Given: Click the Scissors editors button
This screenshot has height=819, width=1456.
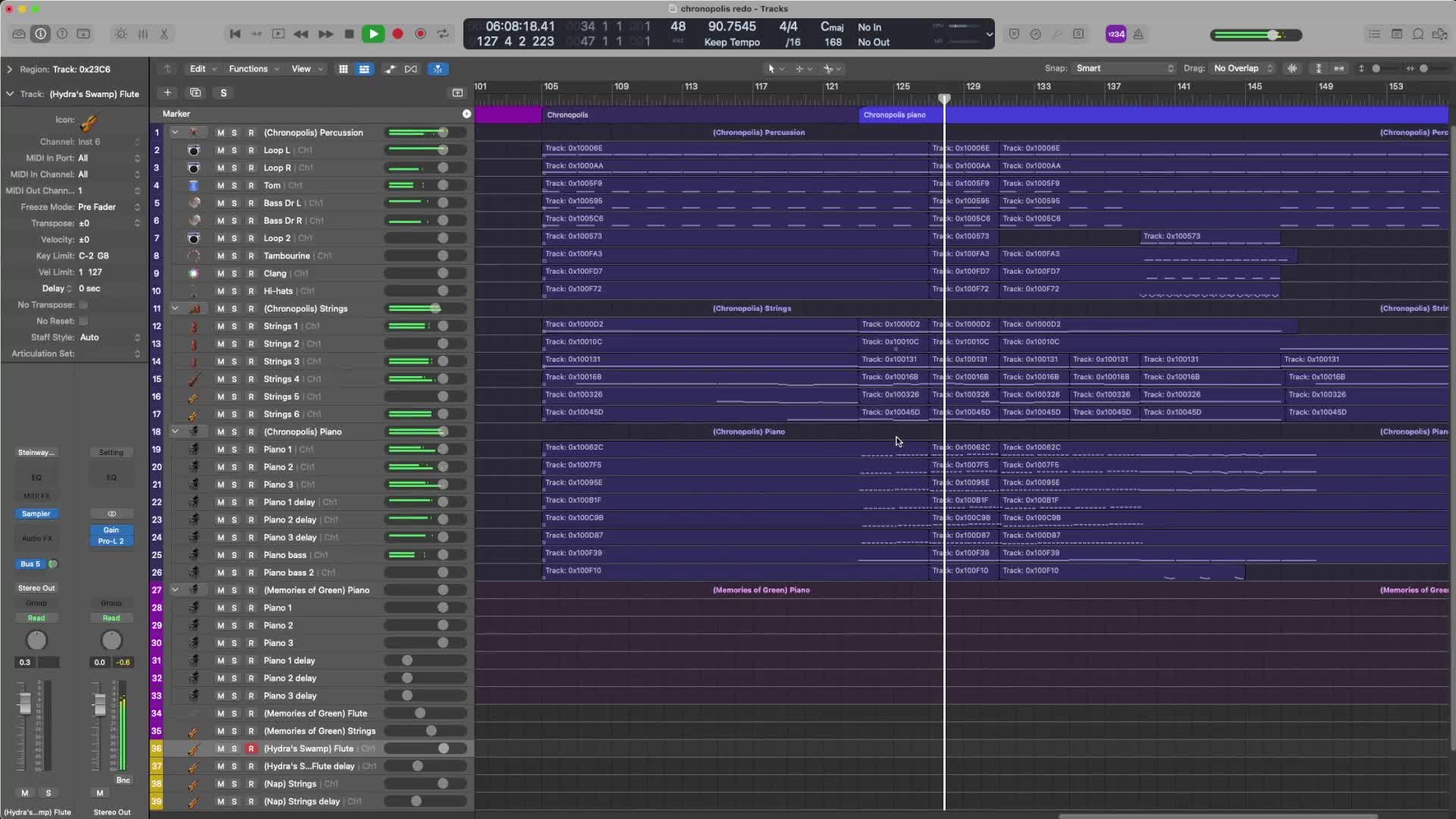Looking at the screenshot, I should click(164, 34).
